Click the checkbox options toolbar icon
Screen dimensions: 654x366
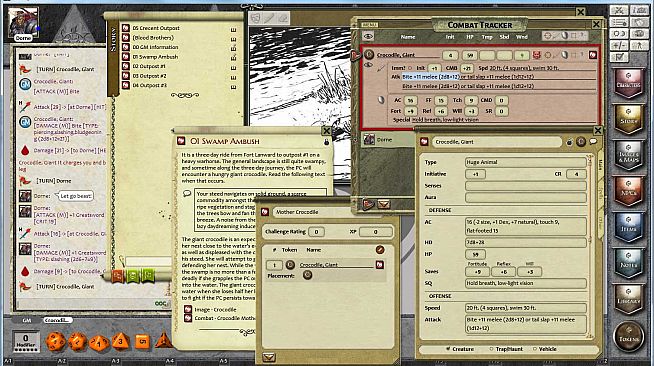pyautogui.click(x=619, y=57)
